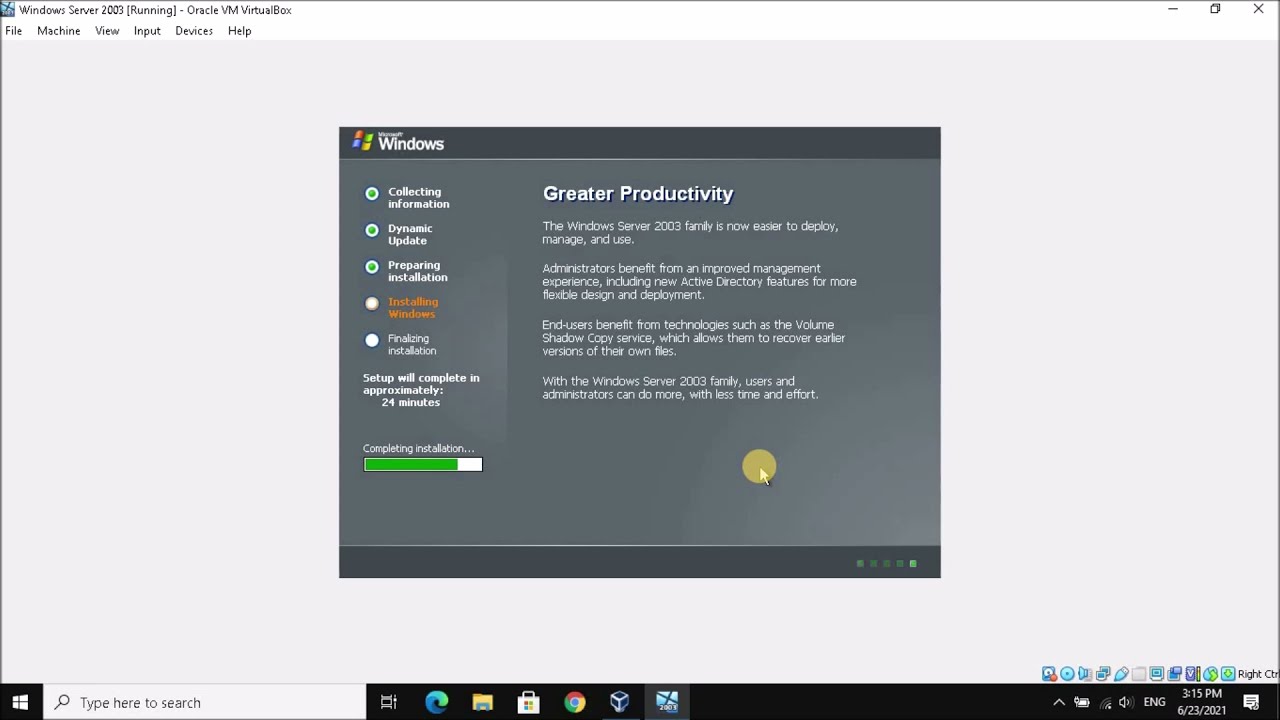This screenshot has height=720, width=1280.
Task: Open the Machine menu
Action: click(x=58, y=31)
